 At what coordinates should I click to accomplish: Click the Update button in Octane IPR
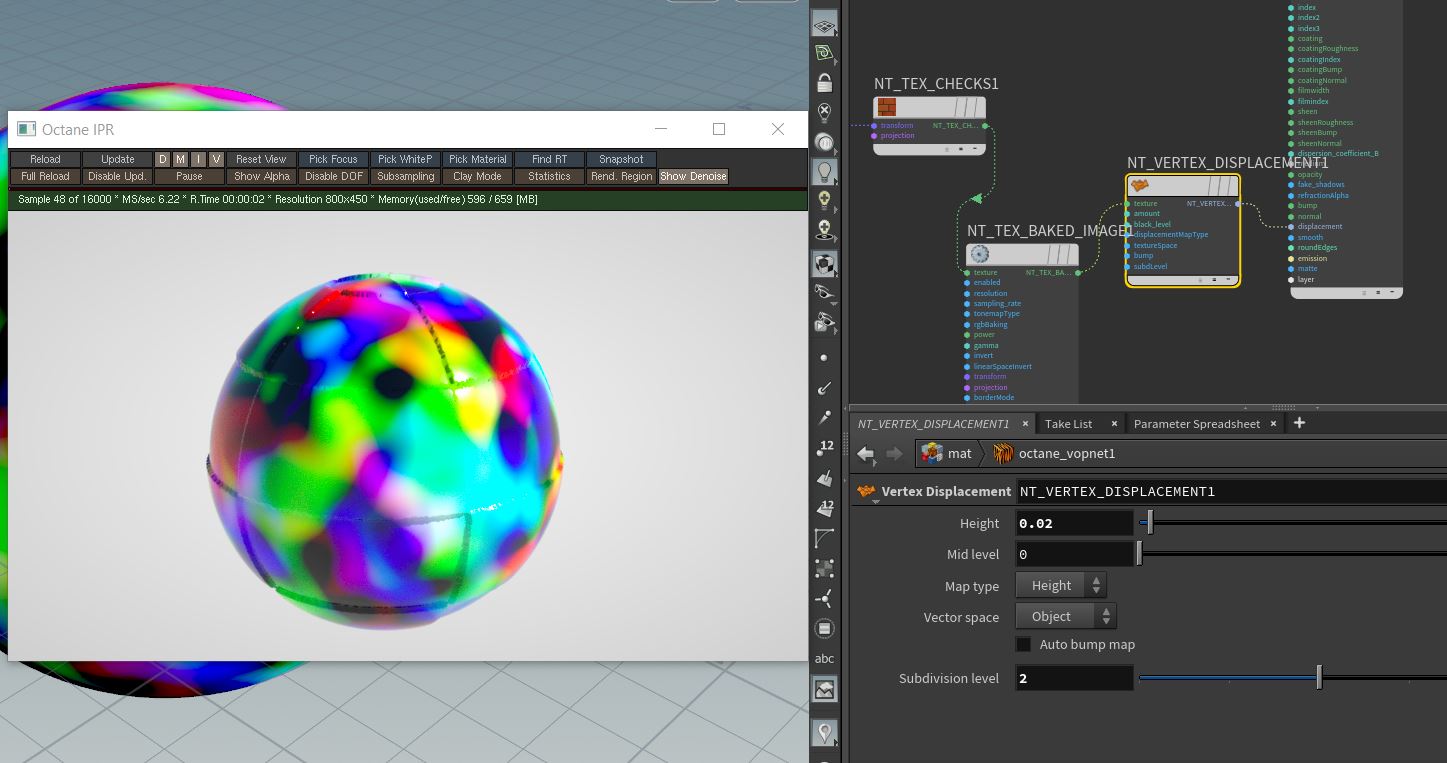(x=118, y=159)
